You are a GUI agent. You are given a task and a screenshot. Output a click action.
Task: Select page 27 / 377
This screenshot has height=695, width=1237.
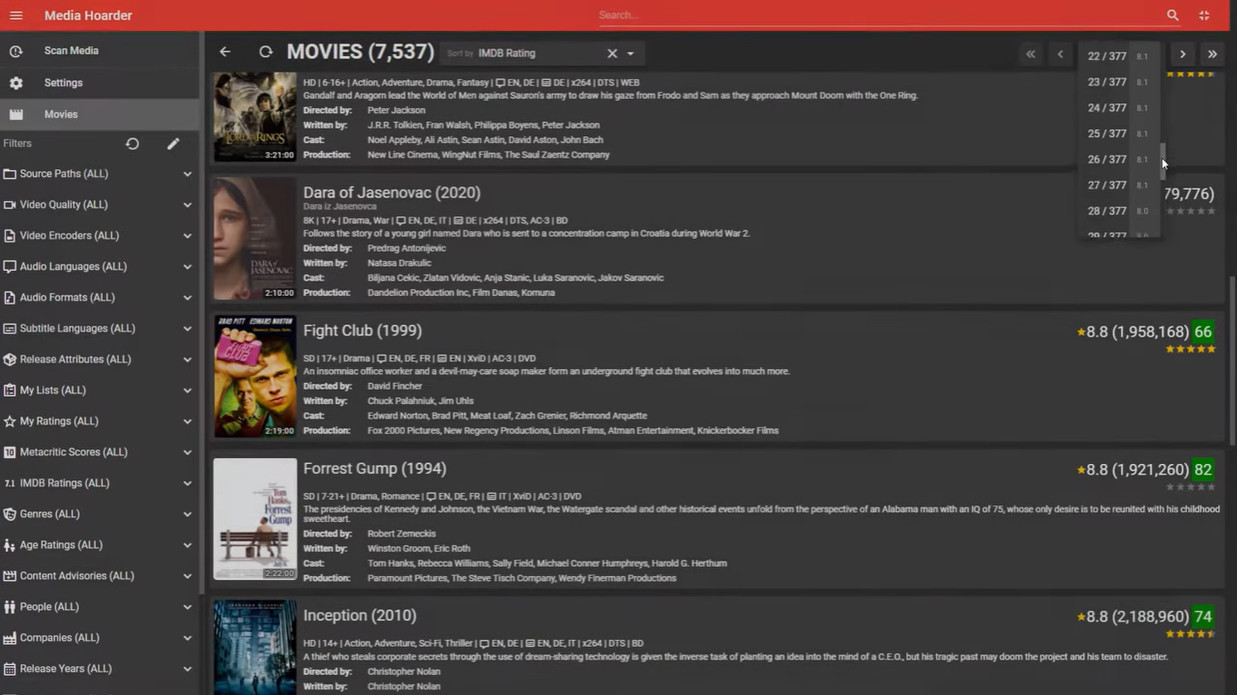click(x=1119, y=186)
